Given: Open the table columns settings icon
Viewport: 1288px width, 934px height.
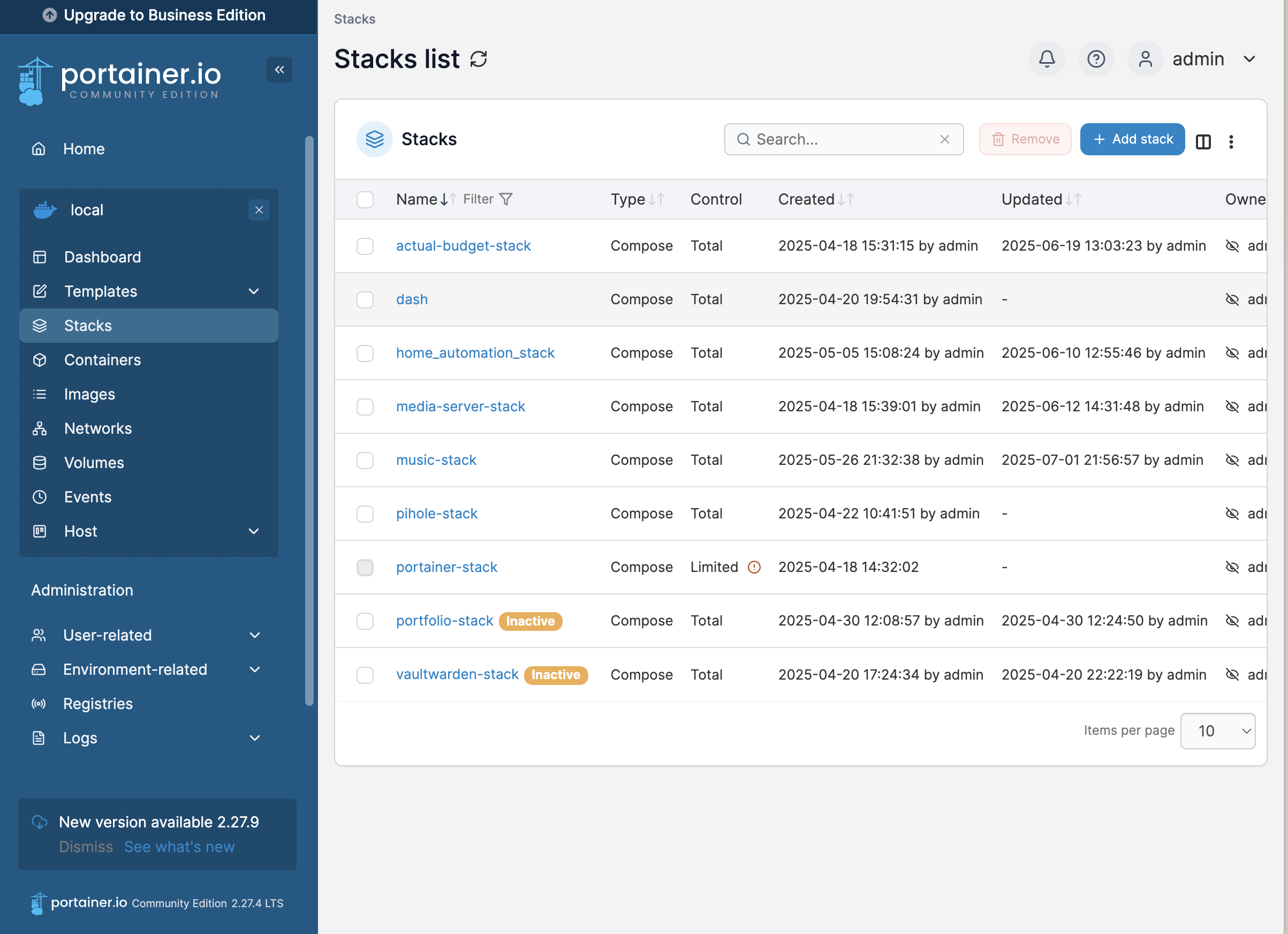Looking at the screenshot, I should click(x=1203, y=141).
